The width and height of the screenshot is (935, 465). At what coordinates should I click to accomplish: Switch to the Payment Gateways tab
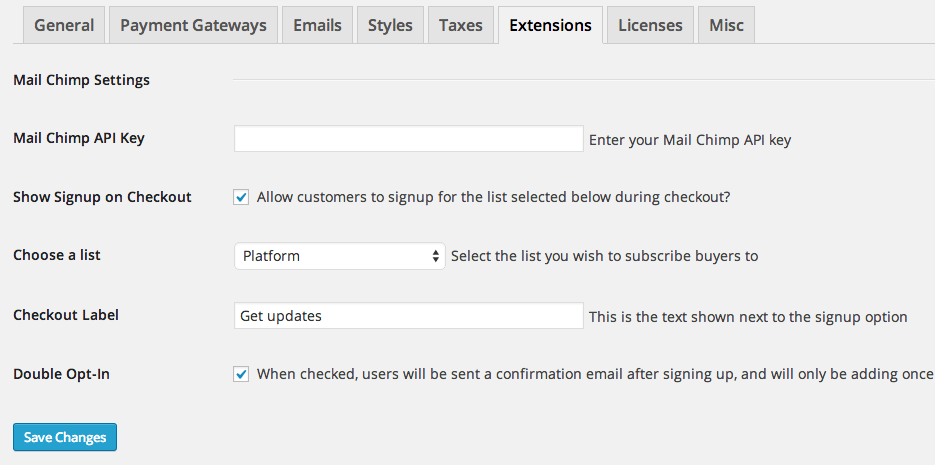click(x=193, y=25)
